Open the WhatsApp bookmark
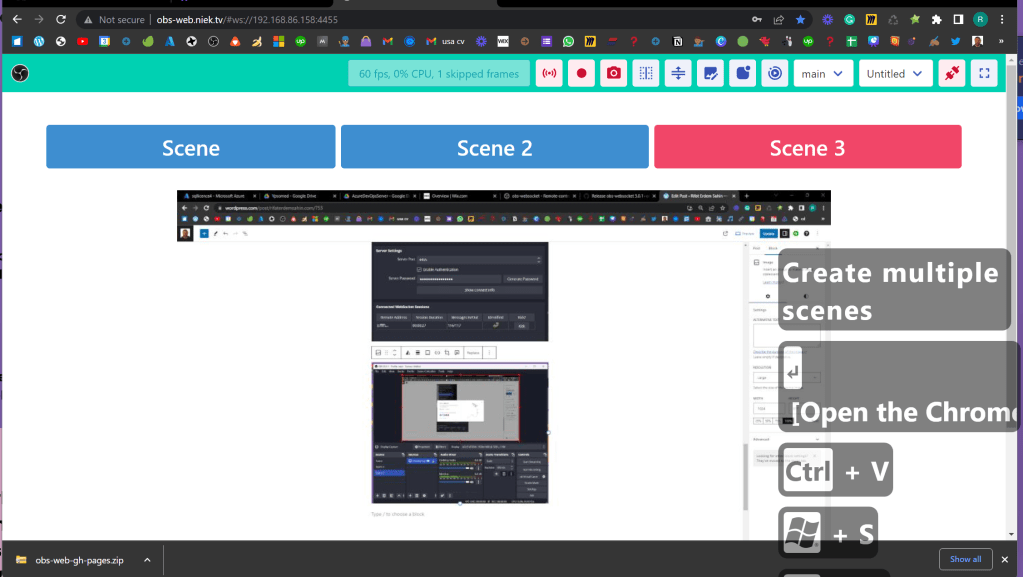Viewport: 1023px width, 577px height. click(x=568, y=41)
